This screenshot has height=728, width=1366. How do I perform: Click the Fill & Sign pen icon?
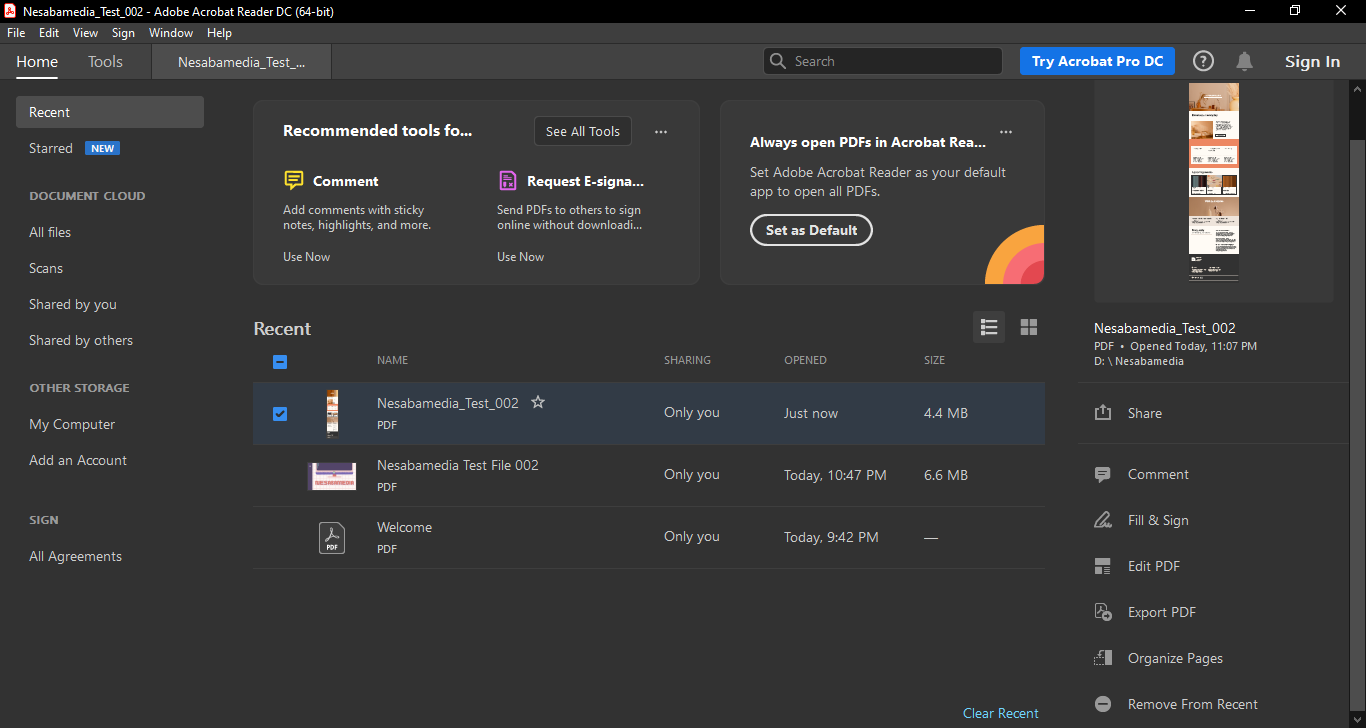pyautogui.click(x=1103, y=520)
